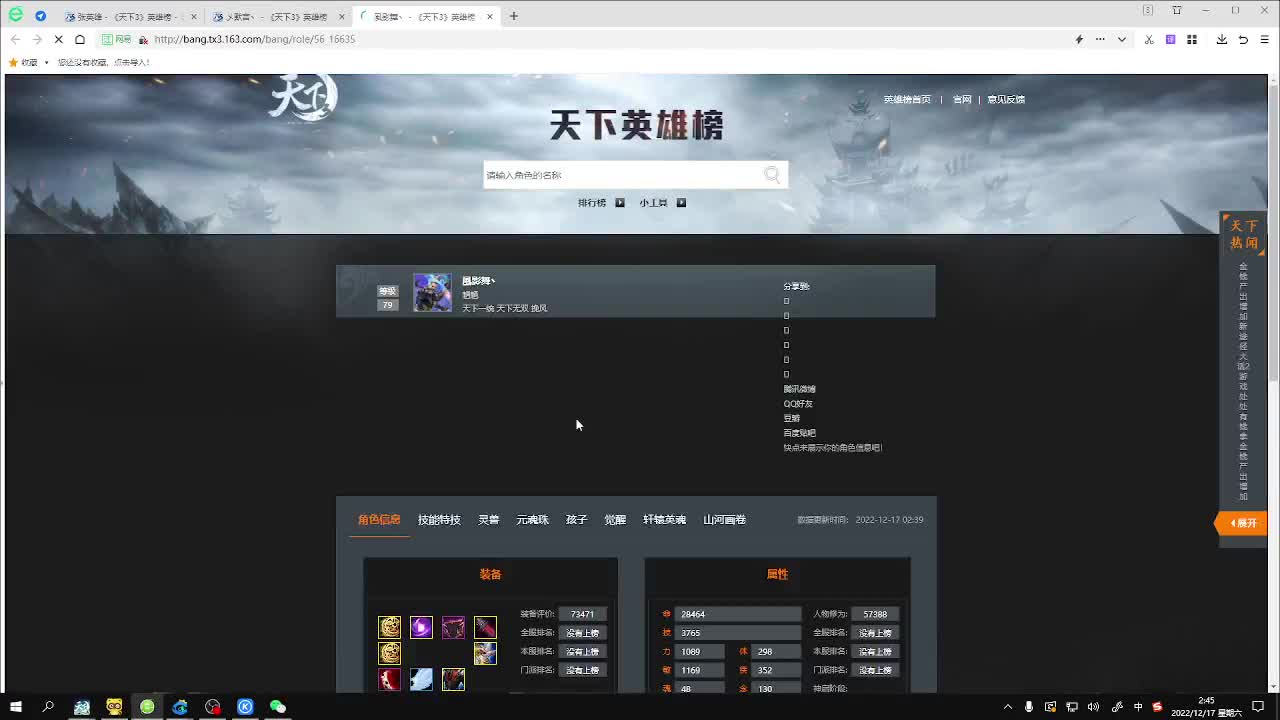This screenshot has width=1280, height=720.
Task: Select the blue-white figure equipment icon
Action: point(485,653)
